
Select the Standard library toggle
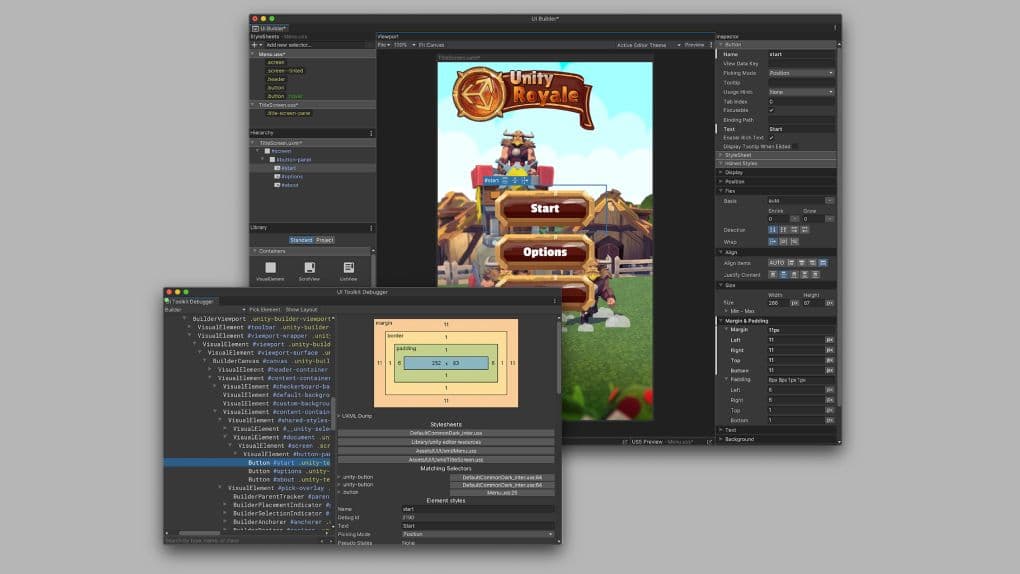pos(301,240)
